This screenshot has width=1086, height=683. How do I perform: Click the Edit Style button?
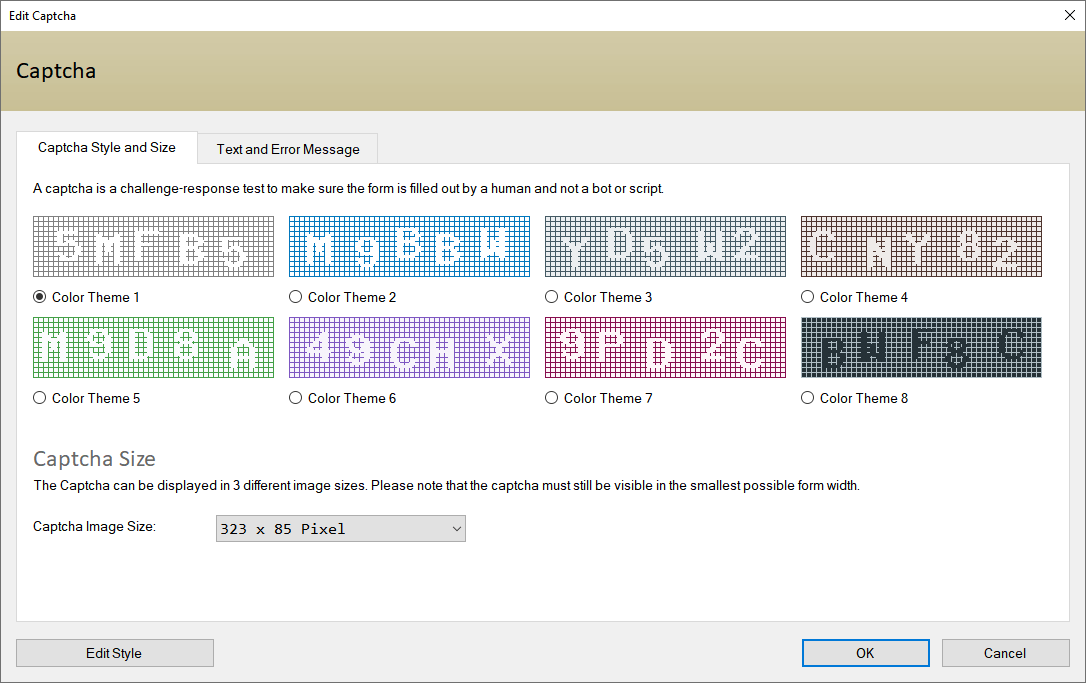coord(114,652)
